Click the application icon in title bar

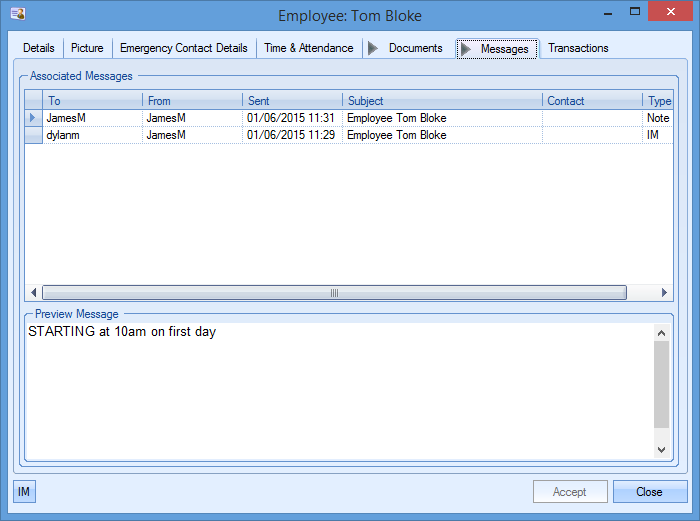pos(17,15)
